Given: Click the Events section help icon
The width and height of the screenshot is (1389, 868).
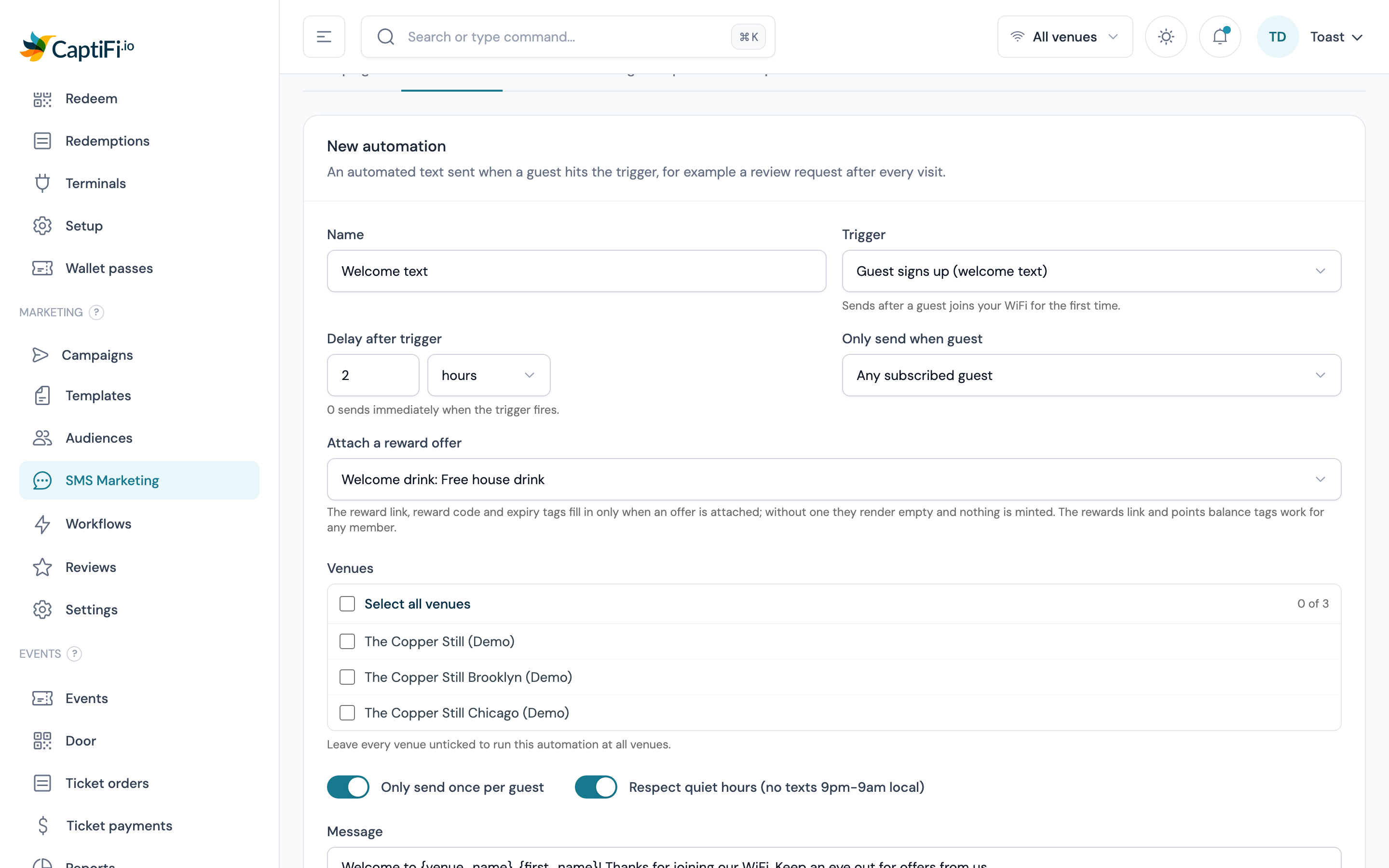Looking at the screenshot, I should 74,654.
